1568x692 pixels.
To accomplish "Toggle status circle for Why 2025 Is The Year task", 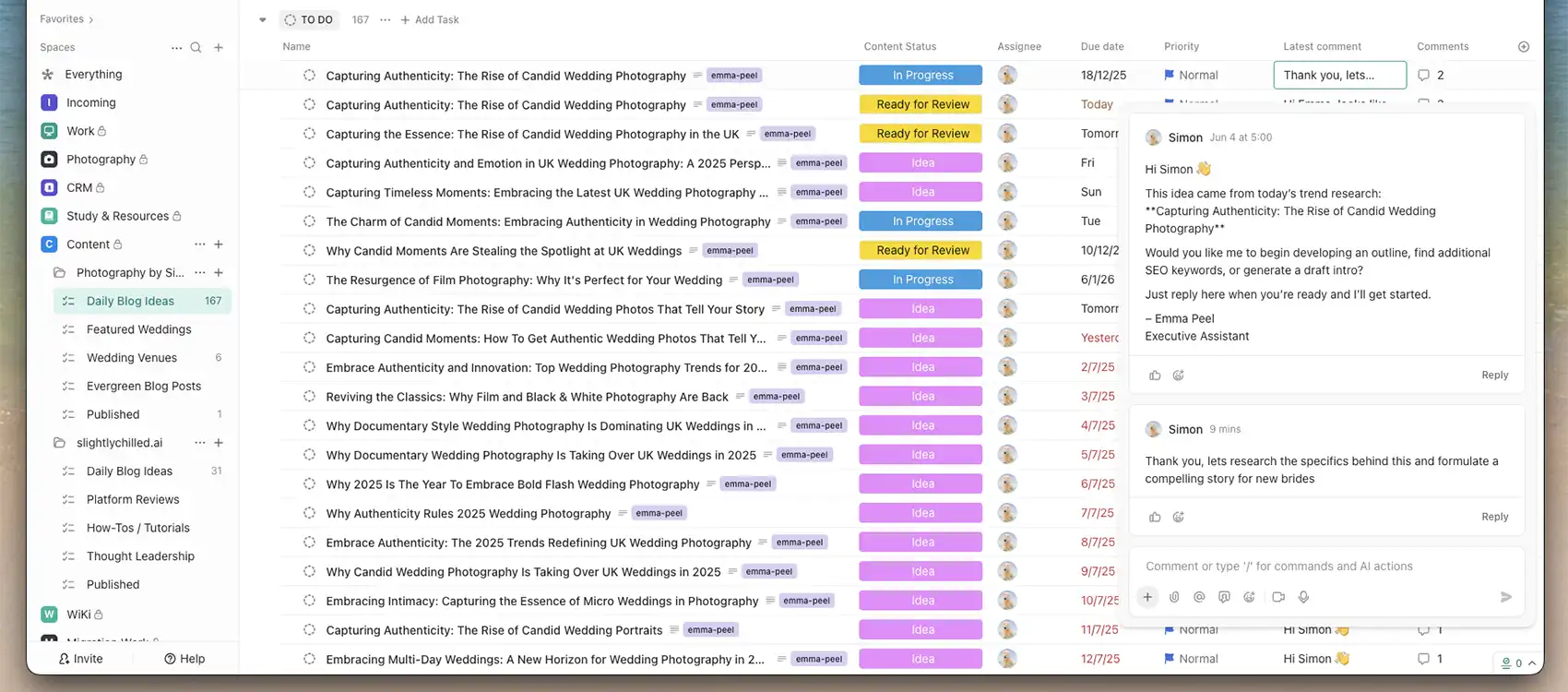I will tap(309, 484).
